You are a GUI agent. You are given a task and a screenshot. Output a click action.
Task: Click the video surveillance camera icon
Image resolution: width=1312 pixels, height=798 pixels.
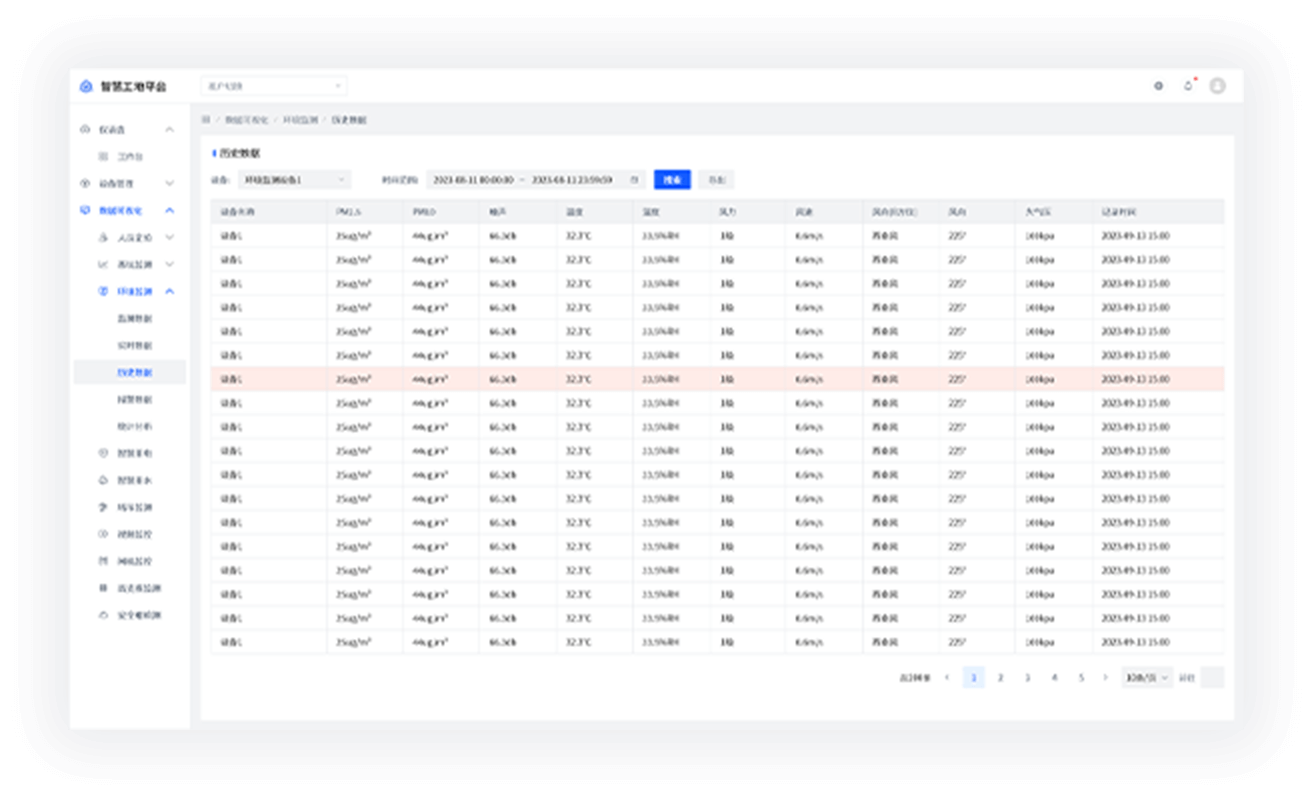click(103, 534)
